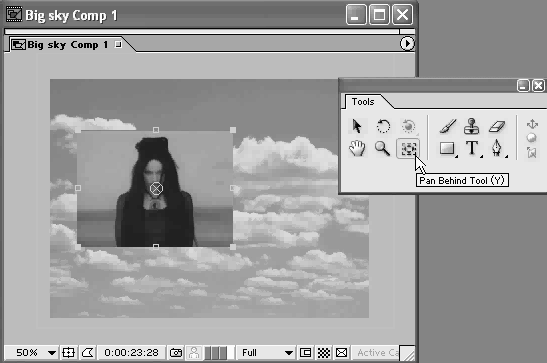Choose the Eraser tool
This screenshot has width=547, height=363.
(x=497, y=126)
